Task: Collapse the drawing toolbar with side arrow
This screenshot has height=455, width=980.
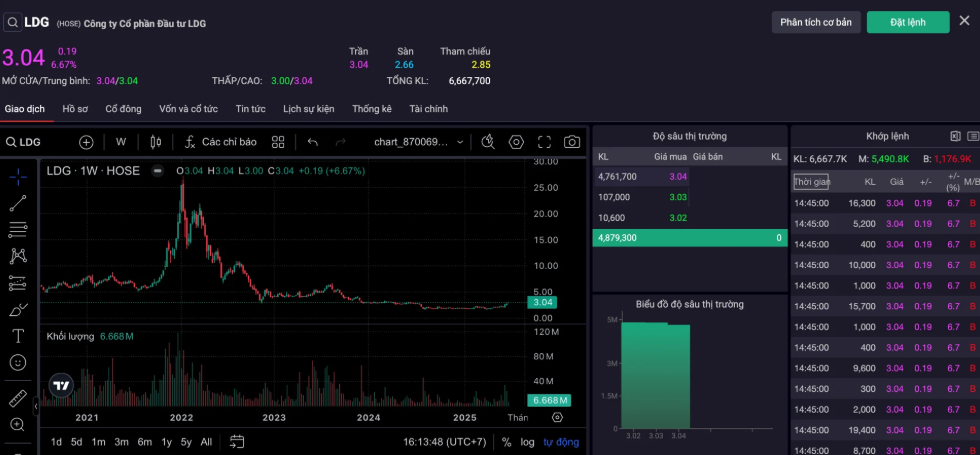Action: pyautogui.click(x=36, y=406)
